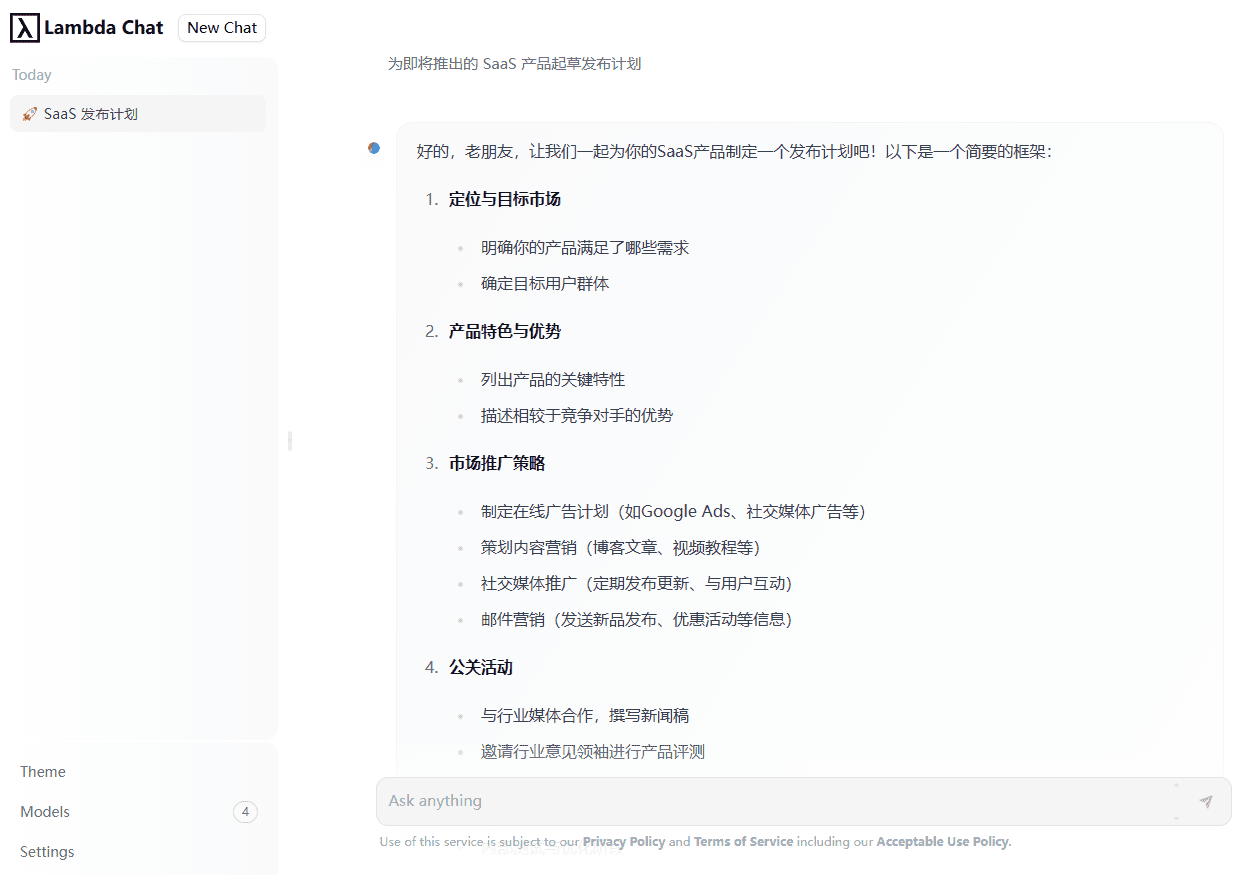
Task: Click the user prompt 为即将推出的 SaaS 产品起草发布计划
Action: pyautogui.click(x=514, y=64)
